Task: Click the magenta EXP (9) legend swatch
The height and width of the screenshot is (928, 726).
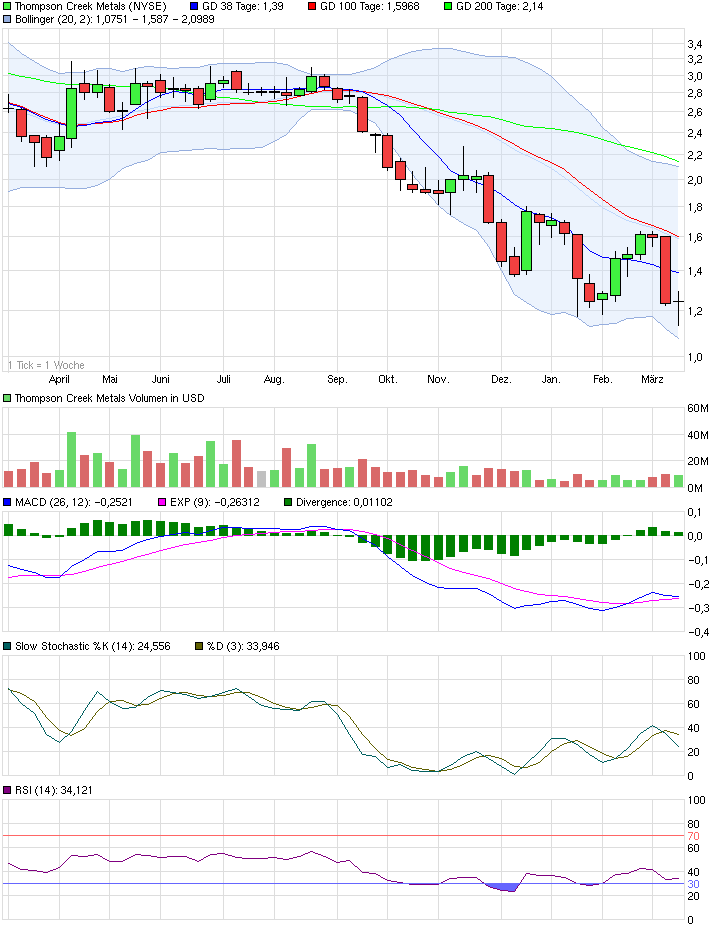Action: pos(165,502)
